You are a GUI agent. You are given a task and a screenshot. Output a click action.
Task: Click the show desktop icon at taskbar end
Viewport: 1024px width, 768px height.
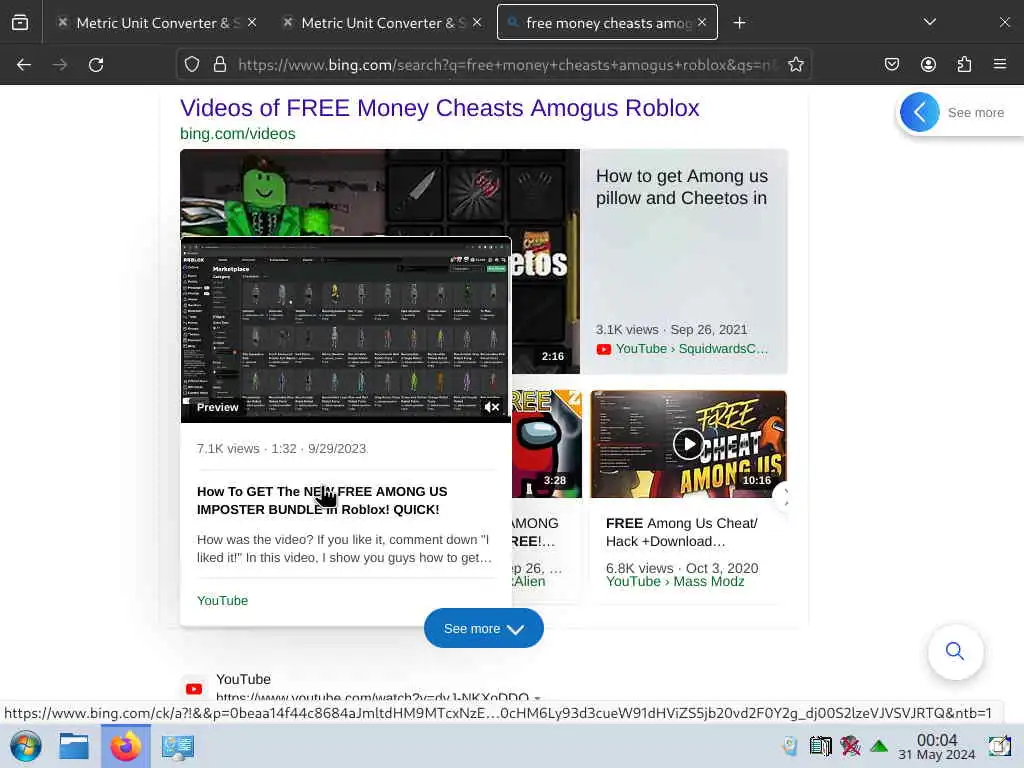click(999, 746)
